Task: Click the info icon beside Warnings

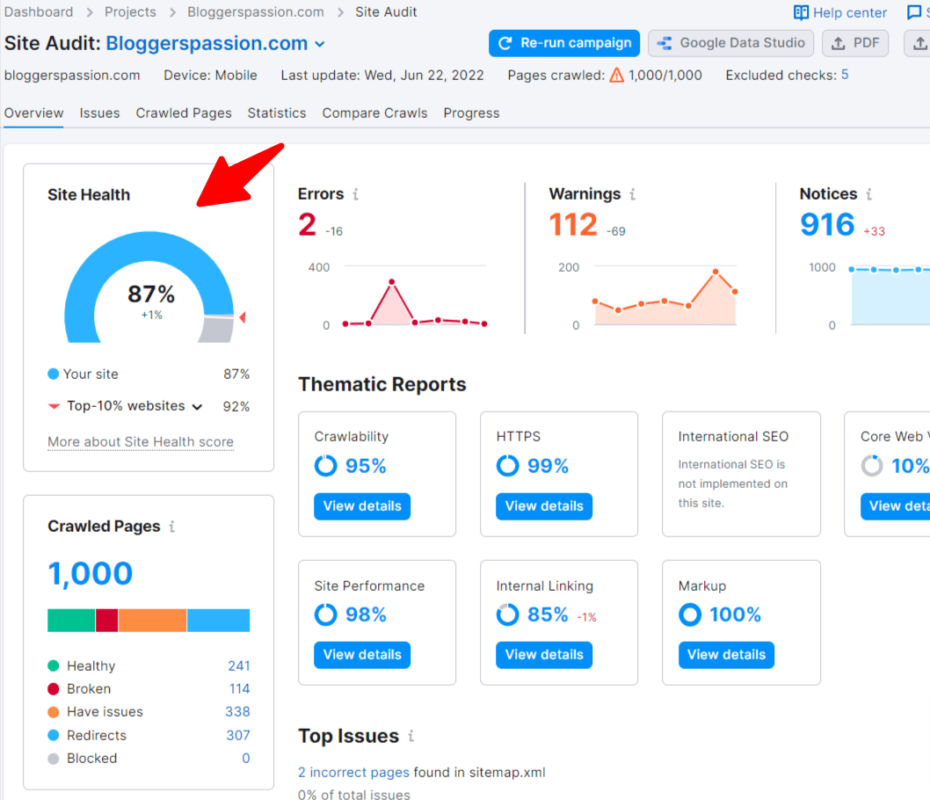Action: [x=632, y=195]
